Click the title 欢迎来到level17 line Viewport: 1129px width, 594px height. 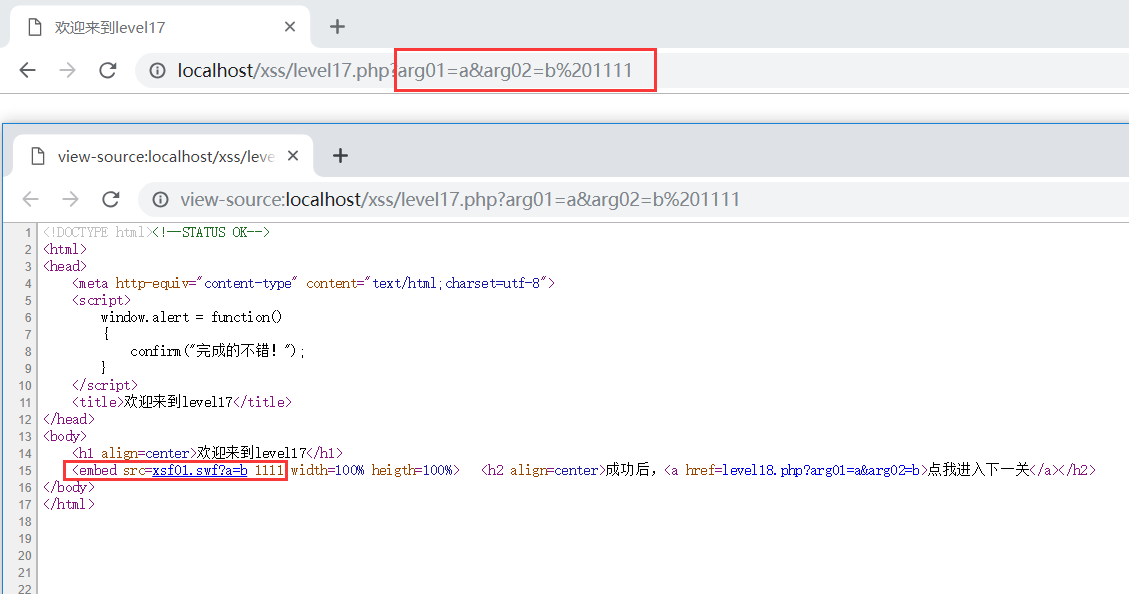(181, 402)
